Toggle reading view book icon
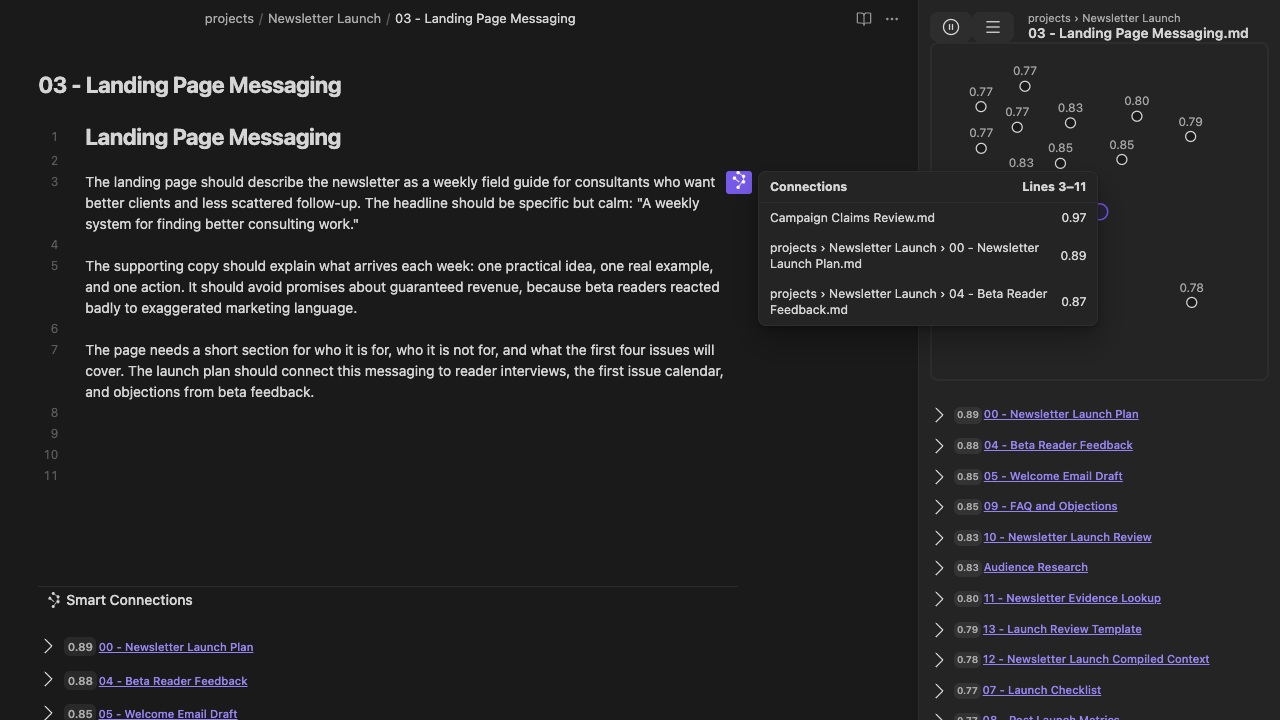Image resolution: width=1280 pixels, height=720 pixels. [x=864, y=19]
